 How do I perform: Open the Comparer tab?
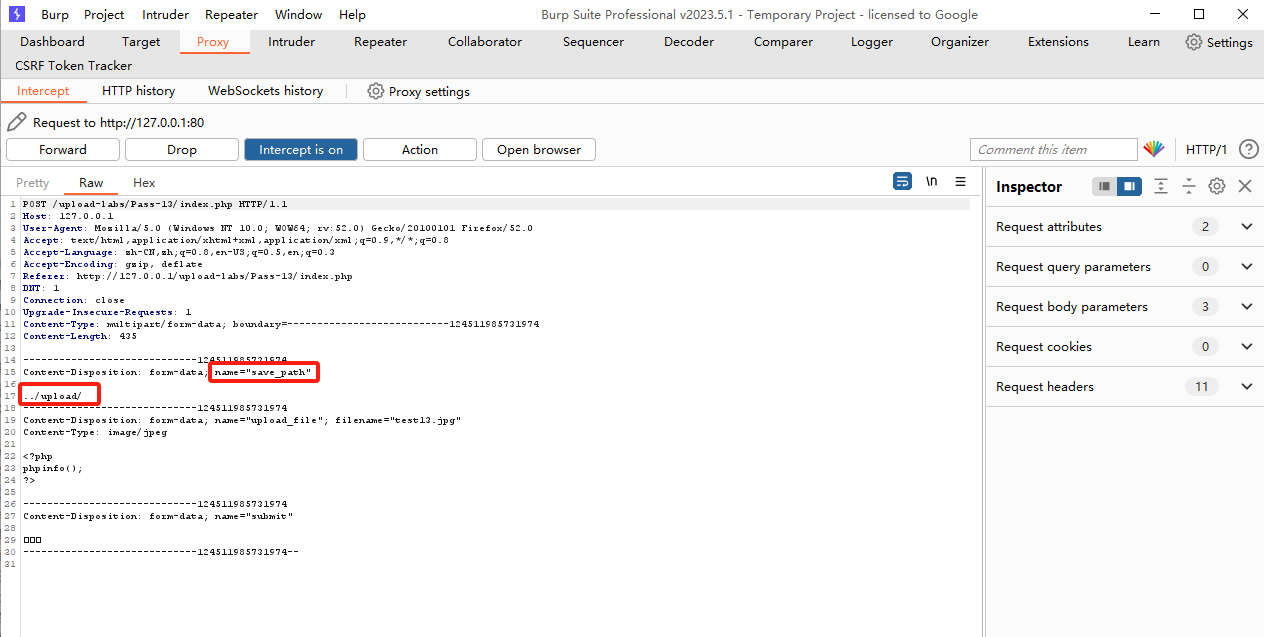pyautogui.click(x=783, y=42)
